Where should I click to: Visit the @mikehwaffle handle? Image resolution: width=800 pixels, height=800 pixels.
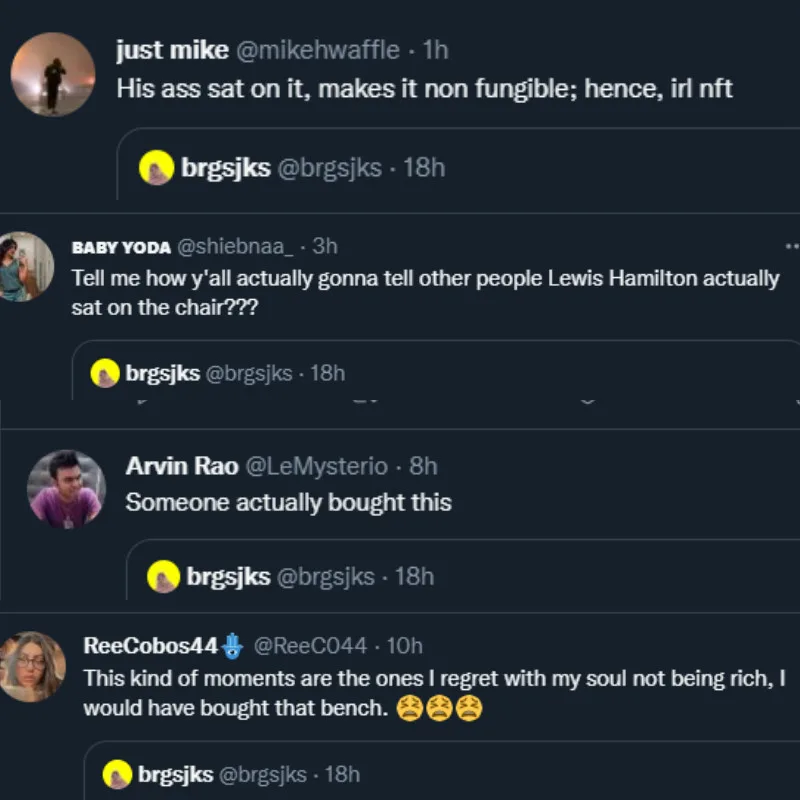322,50
